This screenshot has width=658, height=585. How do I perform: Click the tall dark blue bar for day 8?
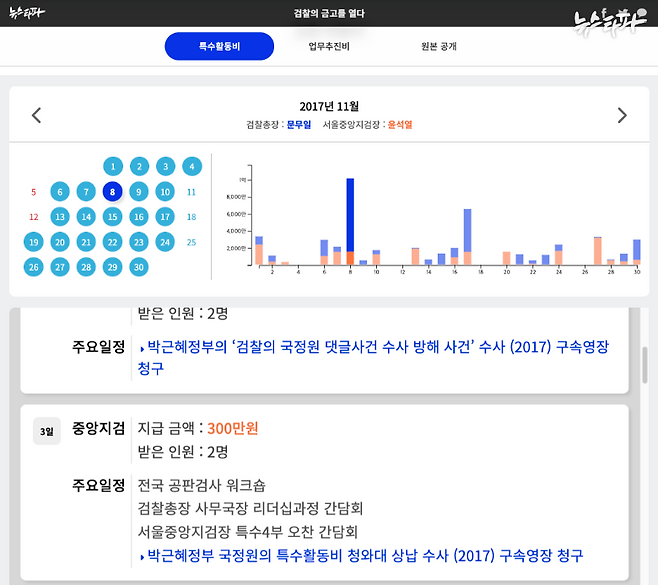pos(350,215)
